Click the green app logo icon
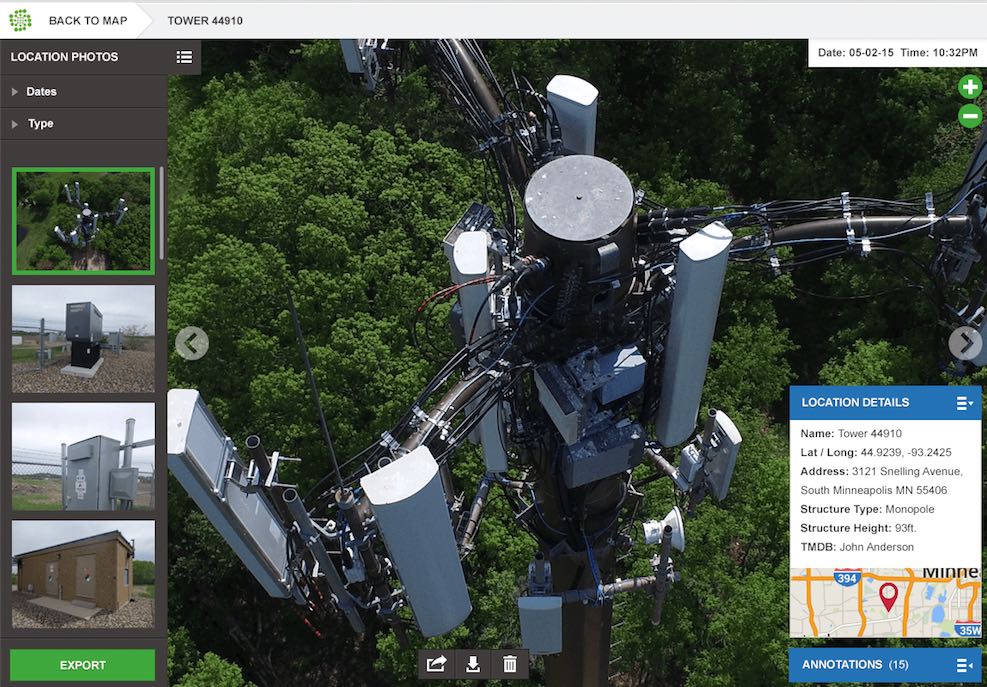 (x=20, y=20)
